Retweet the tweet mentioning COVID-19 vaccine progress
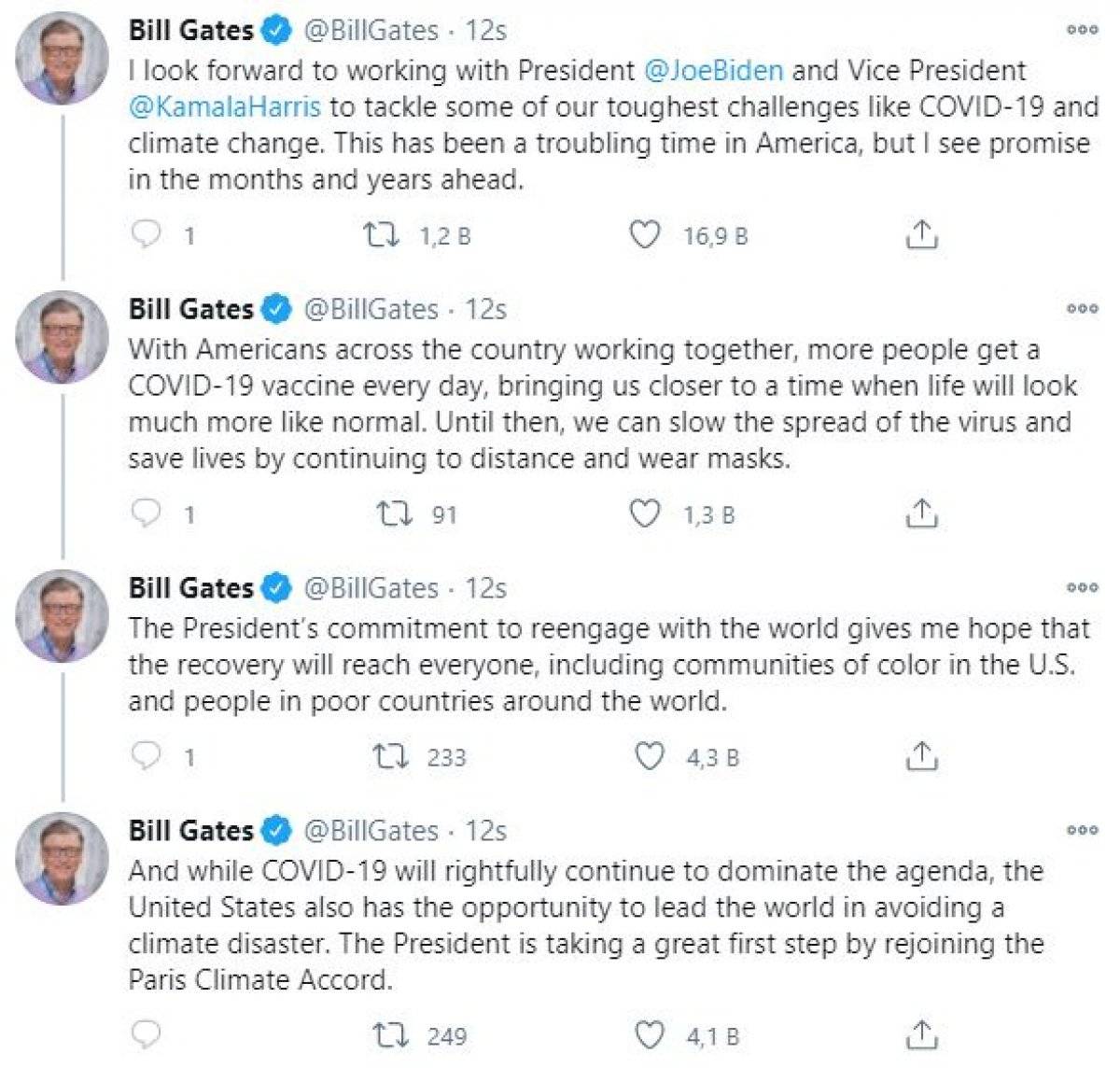The height and width of the screenshot is (1068, 1120). click(392, 513)
